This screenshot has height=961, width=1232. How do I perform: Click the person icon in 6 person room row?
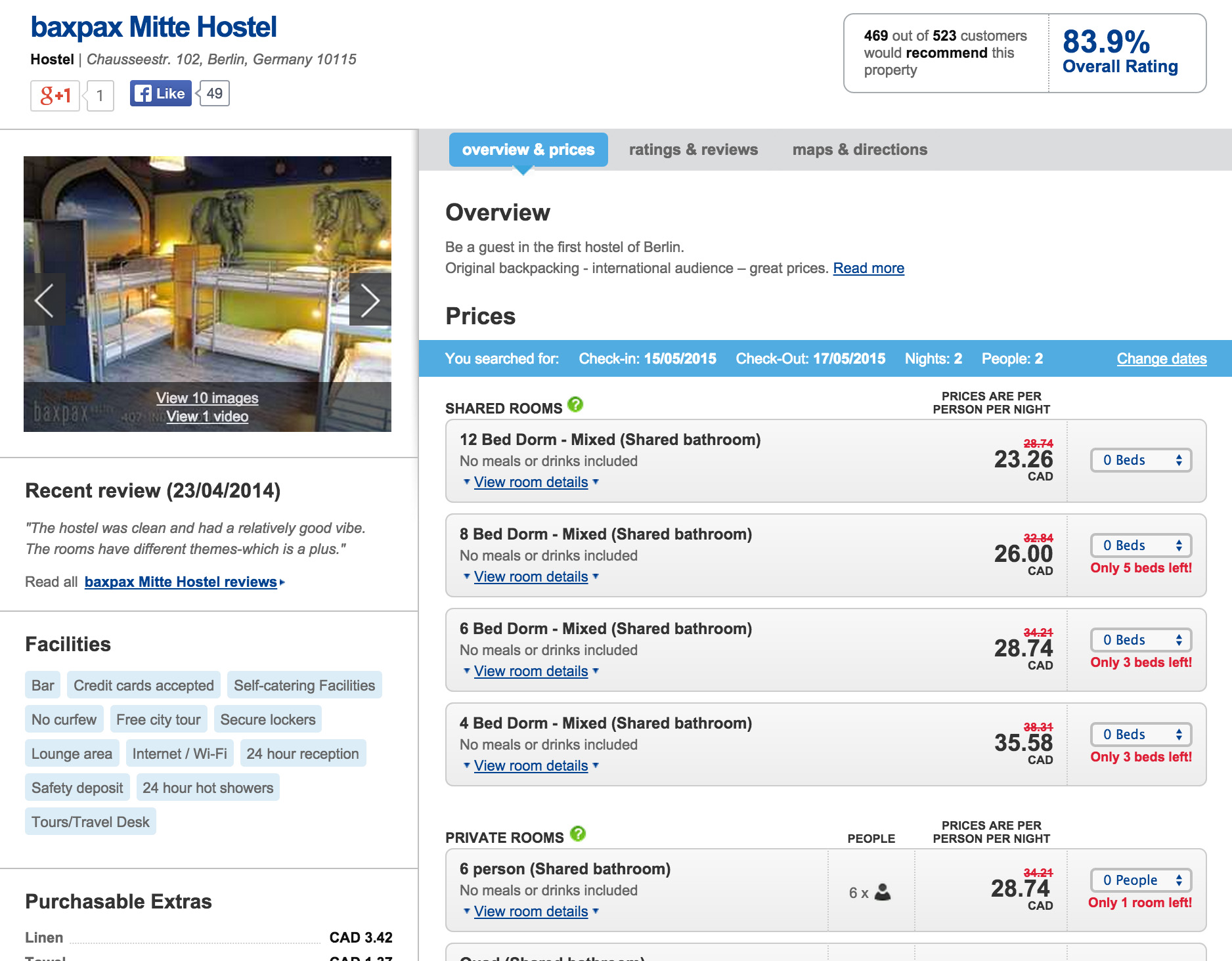(883, 892)
